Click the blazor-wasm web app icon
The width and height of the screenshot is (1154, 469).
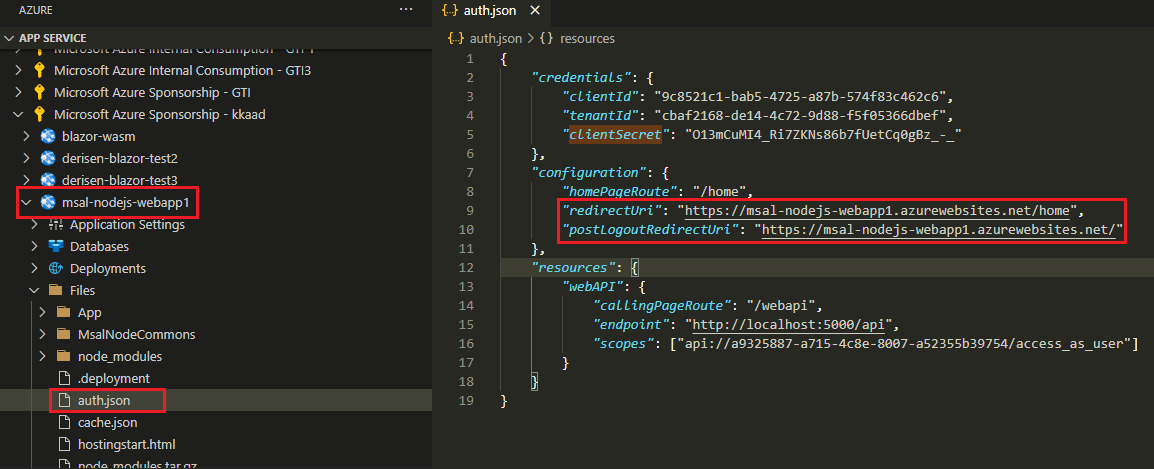point(49,136)
